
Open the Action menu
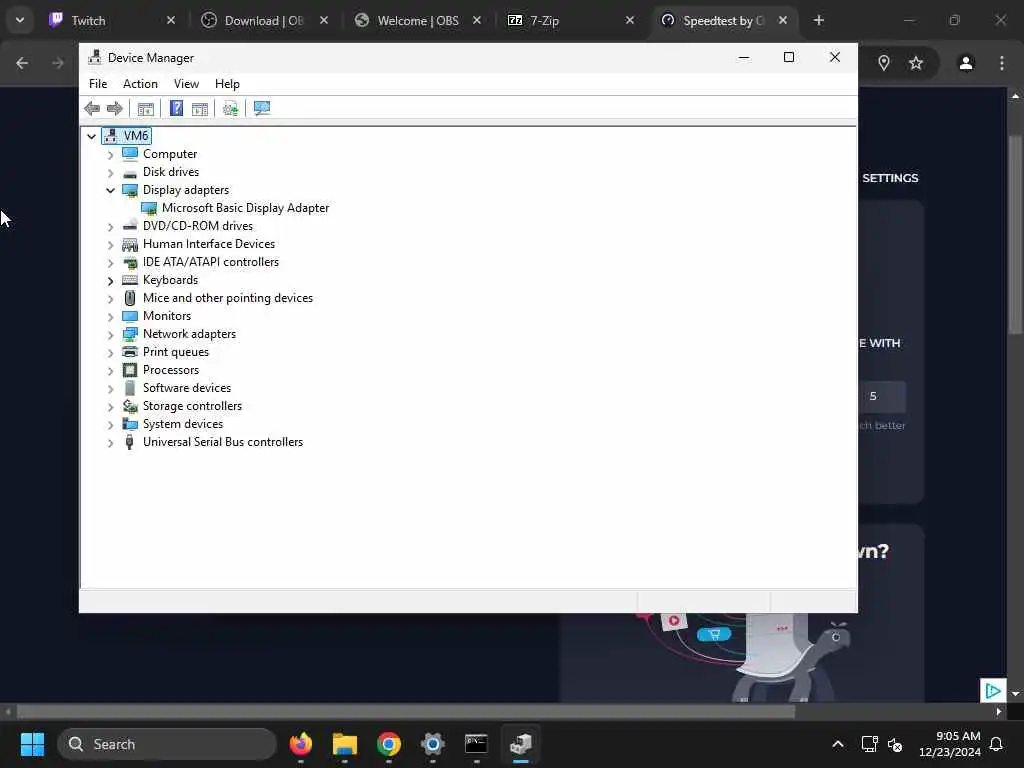140,84
